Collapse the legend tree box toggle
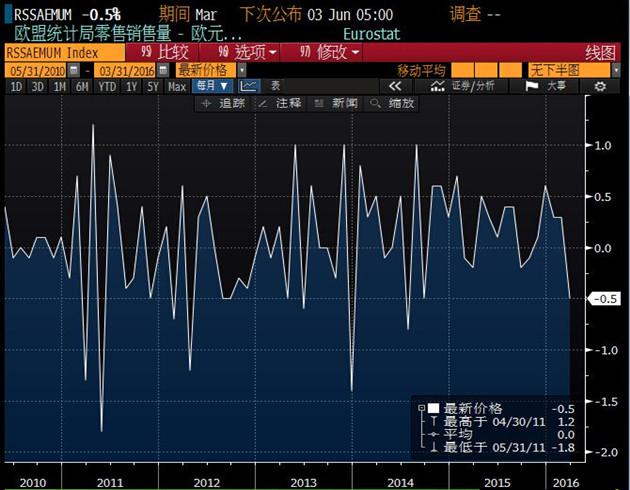The height and width of the screenshot is (490, 630). [420, 408]
